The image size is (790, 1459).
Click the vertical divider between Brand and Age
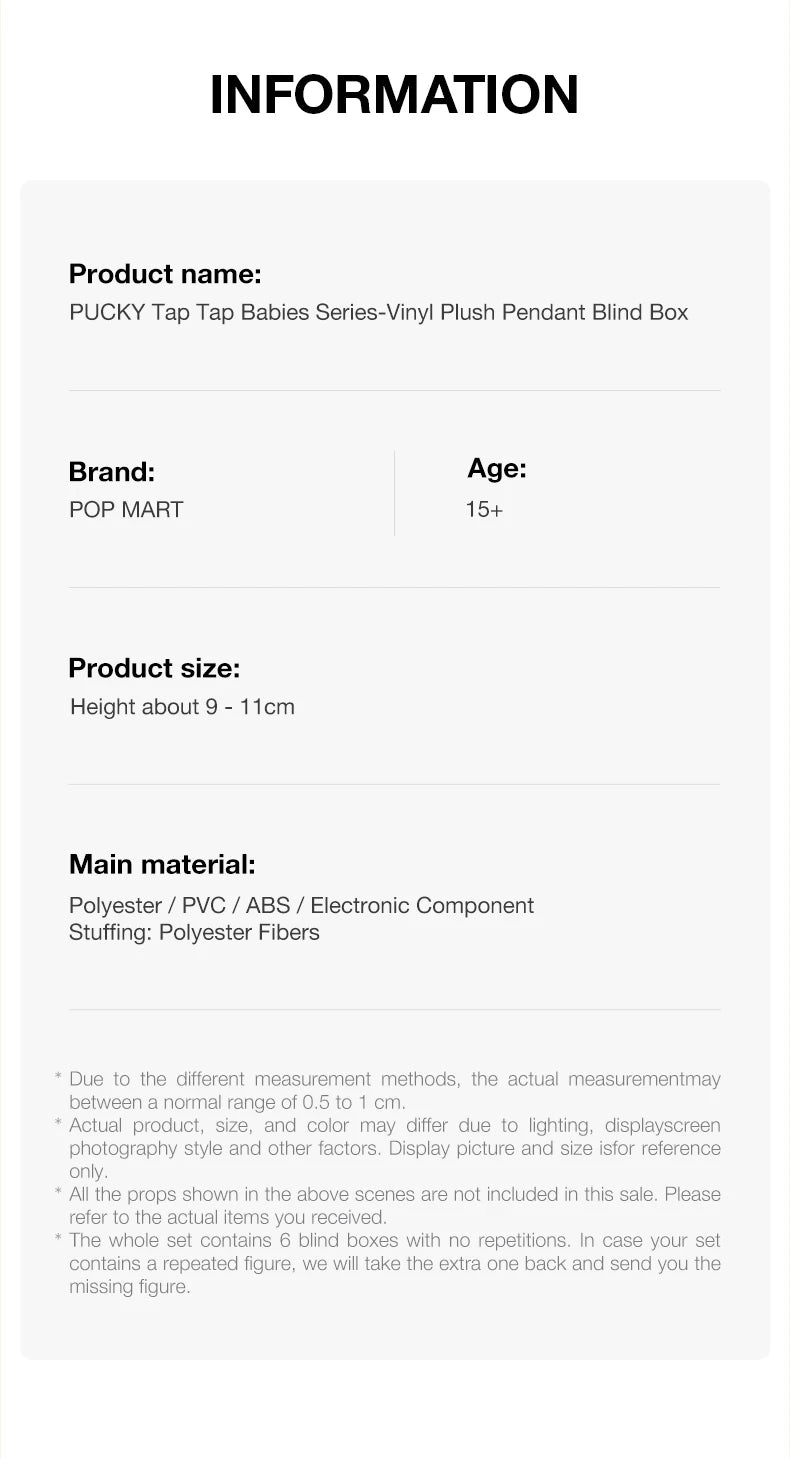[x=395, y=492]
